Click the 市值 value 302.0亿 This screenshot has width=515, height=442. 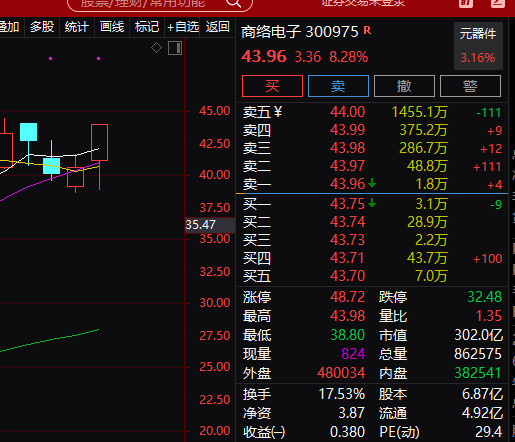(479, 335)
